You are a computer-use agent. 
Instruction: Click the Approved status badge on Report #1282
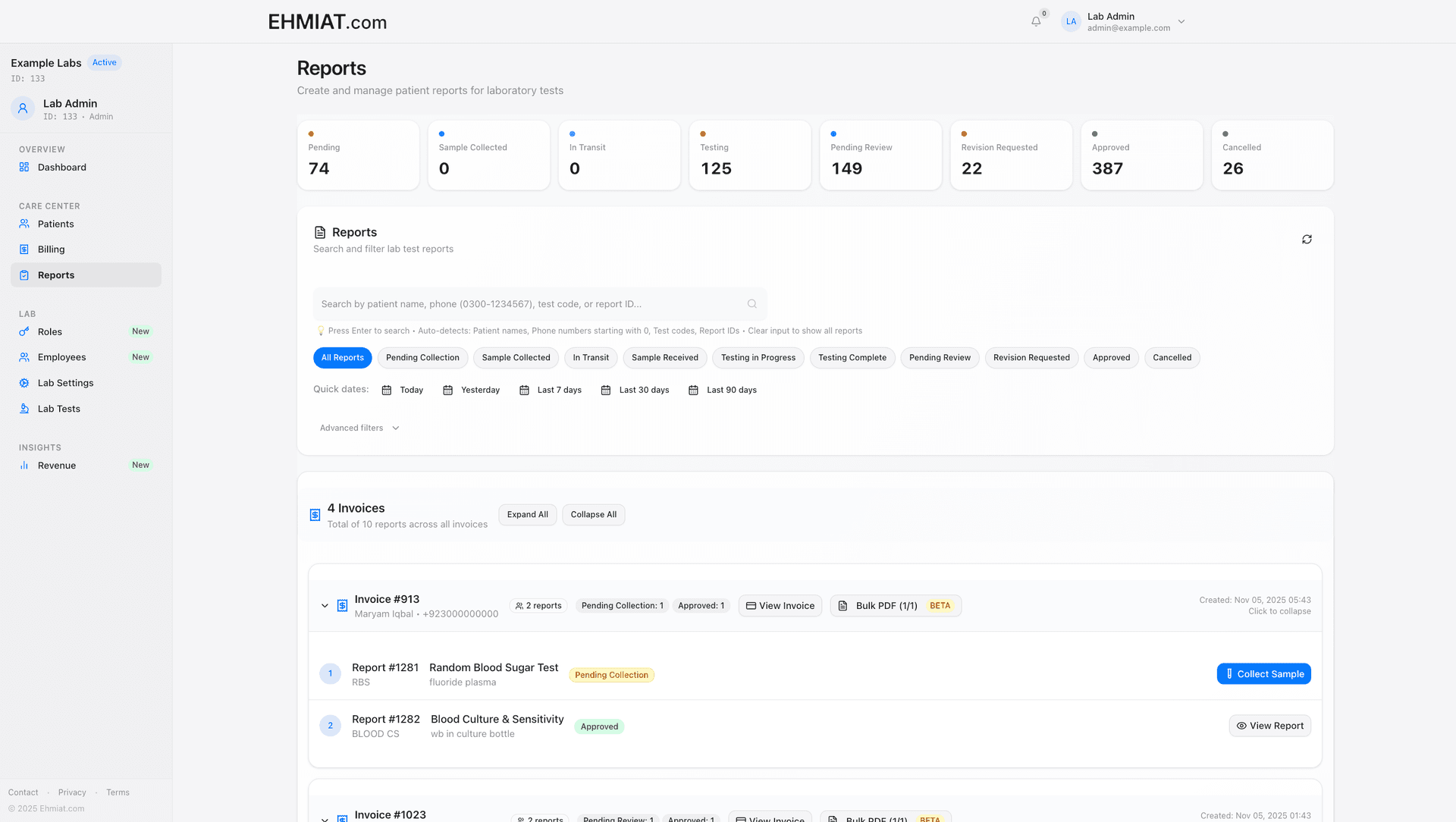tap(599, 727)
